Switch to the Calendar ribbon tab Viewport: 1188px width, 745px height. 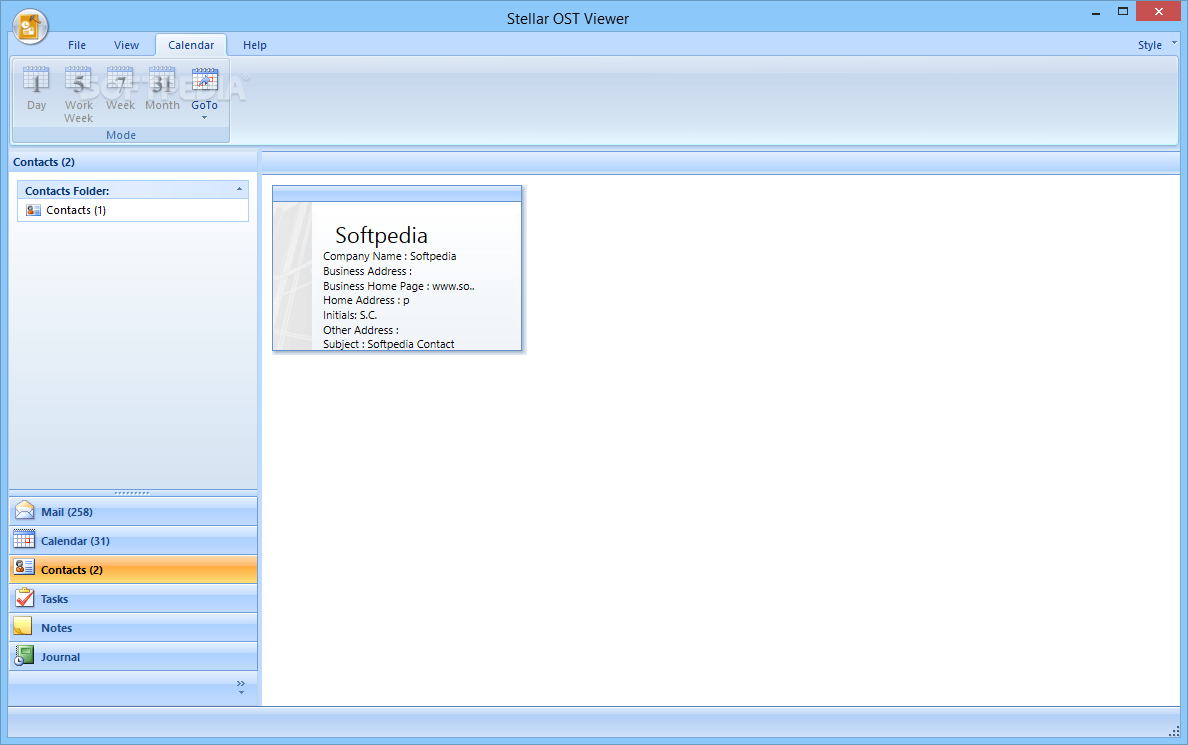[x=191, y=45]
